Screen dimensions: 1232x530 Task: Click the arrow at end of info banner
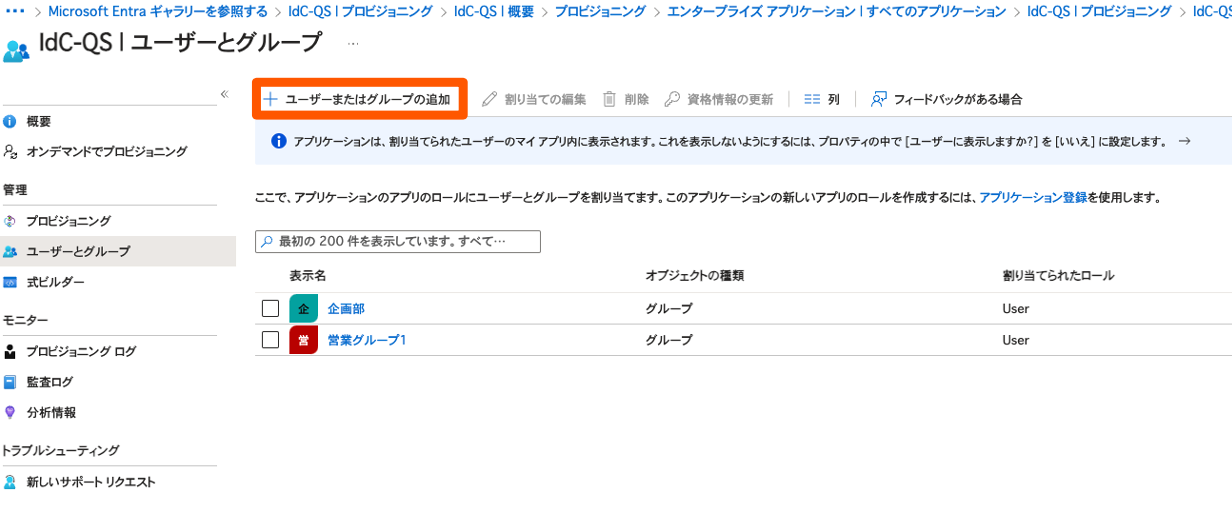pos(1184,142)
